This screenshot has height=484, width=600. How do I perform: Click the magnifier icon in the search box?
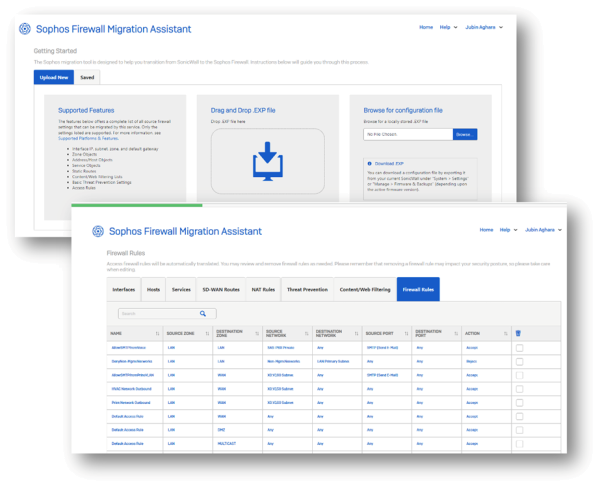(203, 313)
